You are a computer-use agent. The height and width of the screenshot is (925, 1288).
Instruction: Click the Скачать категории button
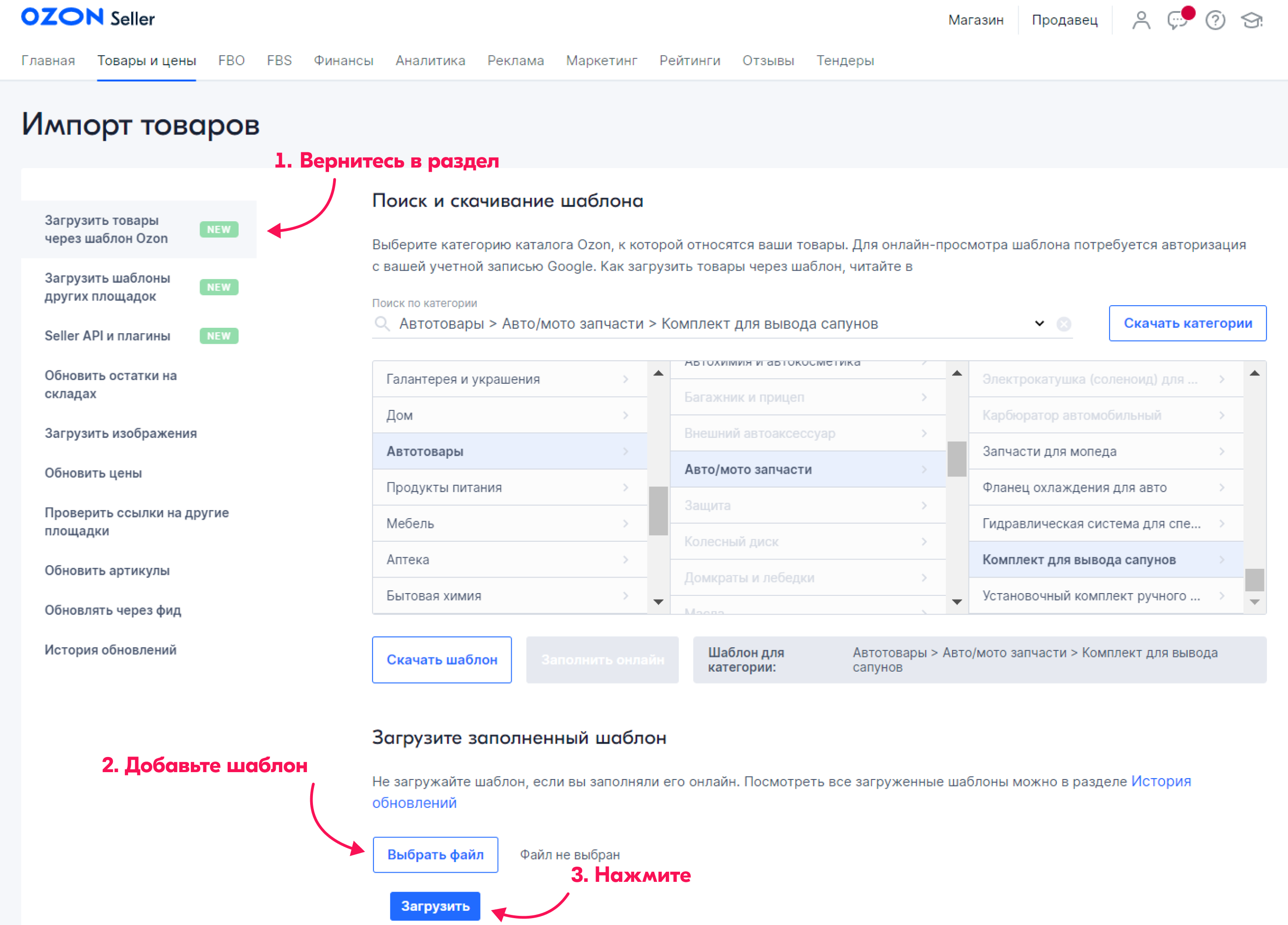[1187, 323]
